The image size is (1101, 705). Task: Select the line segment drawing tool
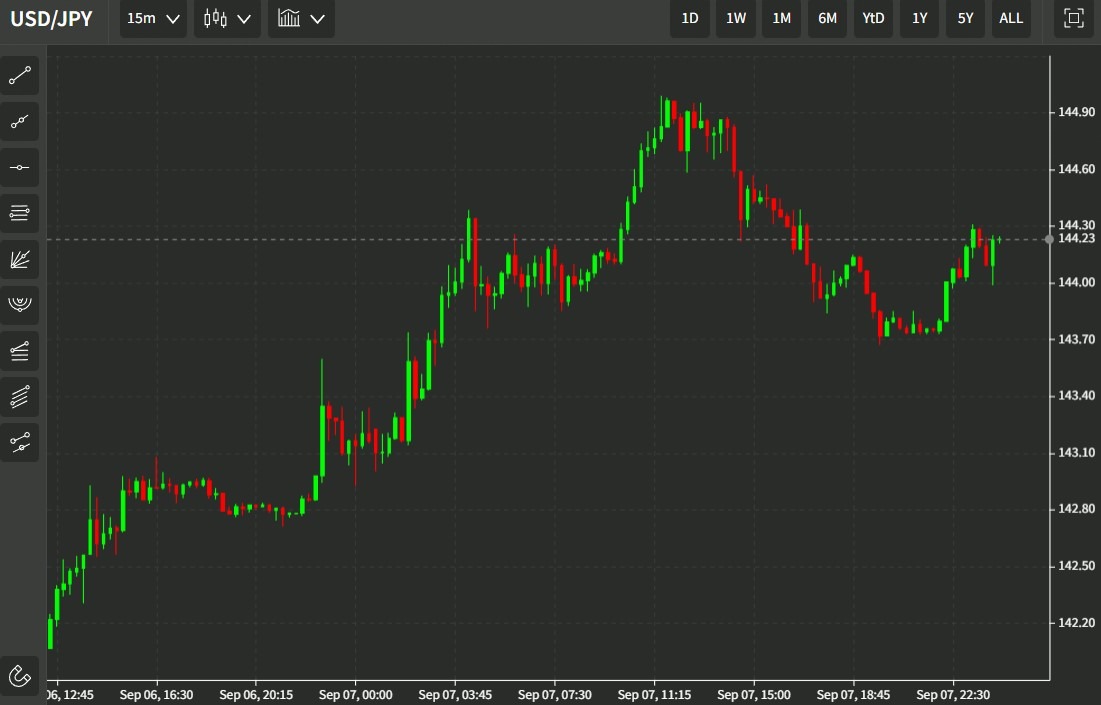[x=20, y=76]
